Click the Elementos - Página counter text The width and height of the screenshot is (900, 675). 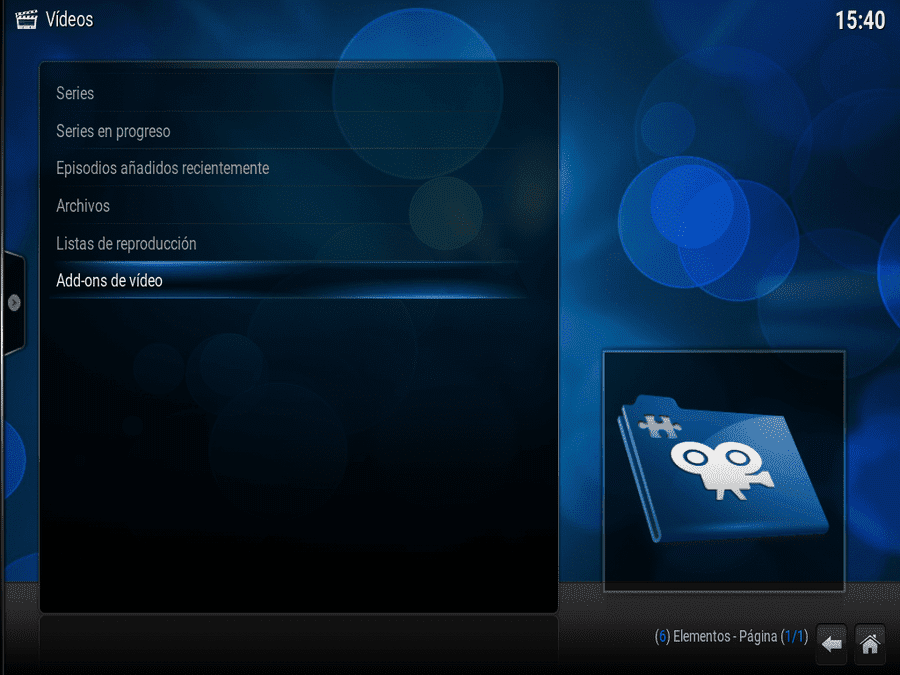[x=731, y=637]
